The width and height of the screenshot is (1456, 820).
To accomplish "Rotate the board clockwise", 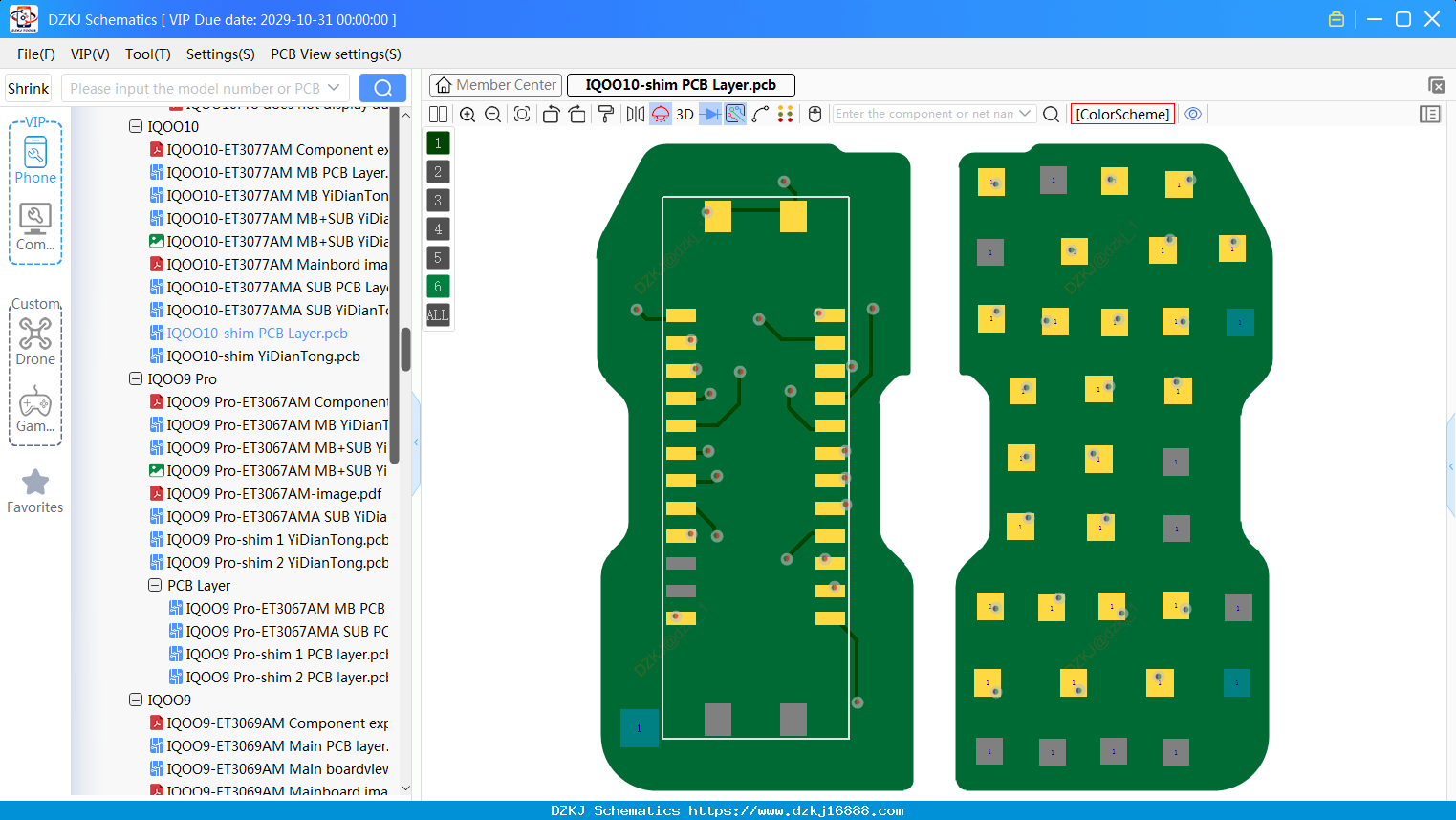I will pyautogui.click(x=577, y=114).
